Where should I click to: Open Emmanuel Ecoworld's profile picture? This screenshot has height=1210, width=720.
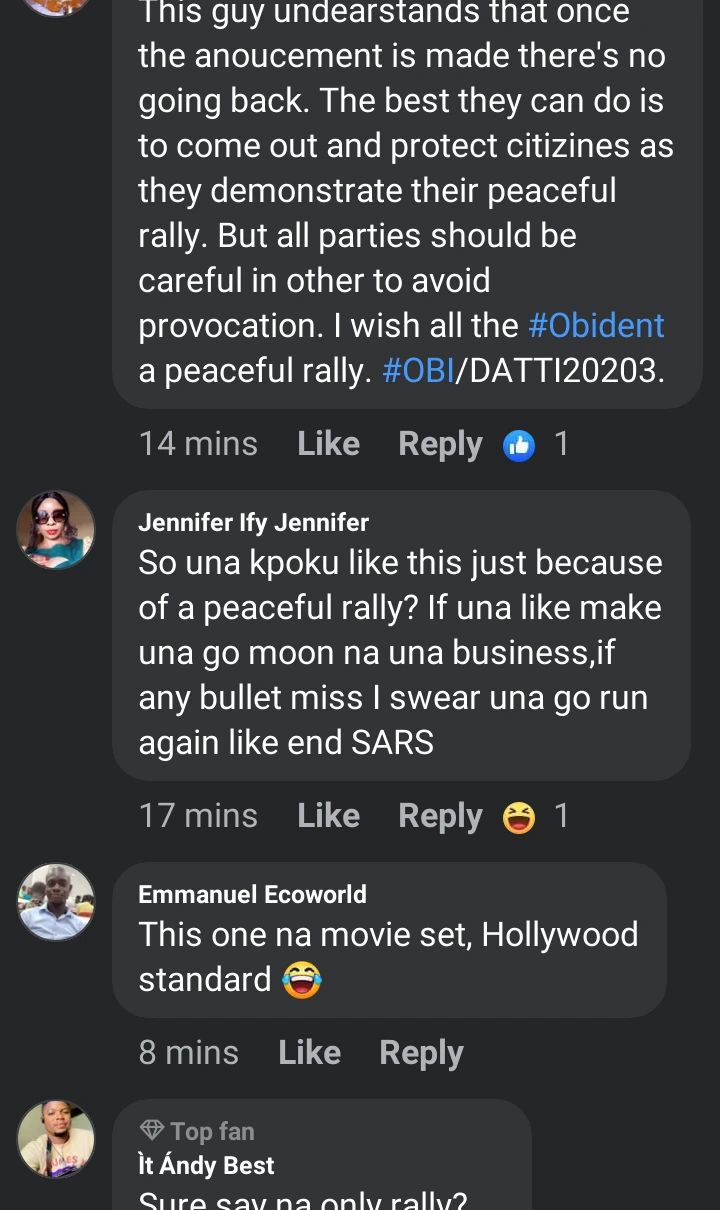point(56,902)
